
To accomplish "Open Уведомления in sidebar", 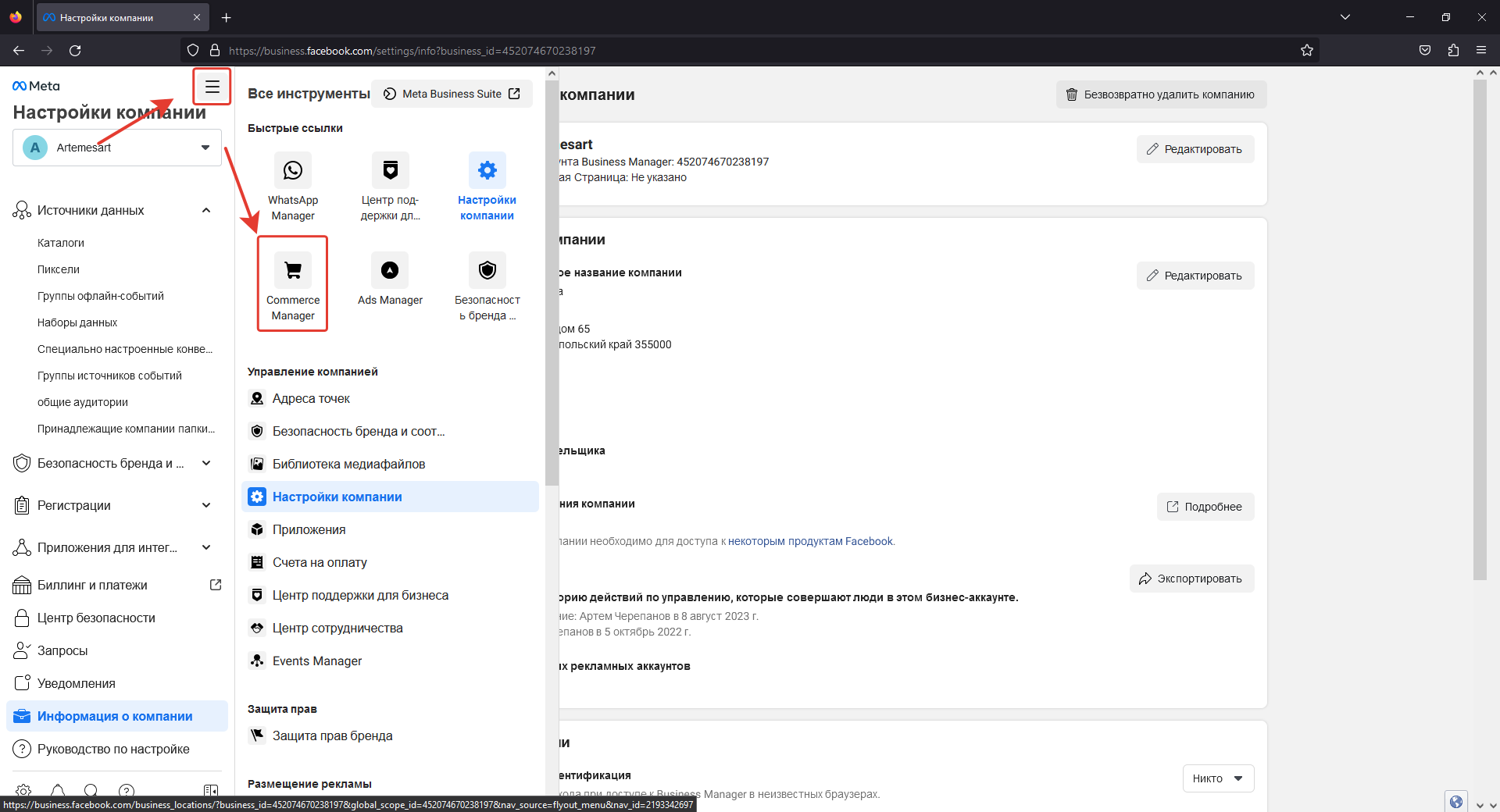I will point(117,683).
